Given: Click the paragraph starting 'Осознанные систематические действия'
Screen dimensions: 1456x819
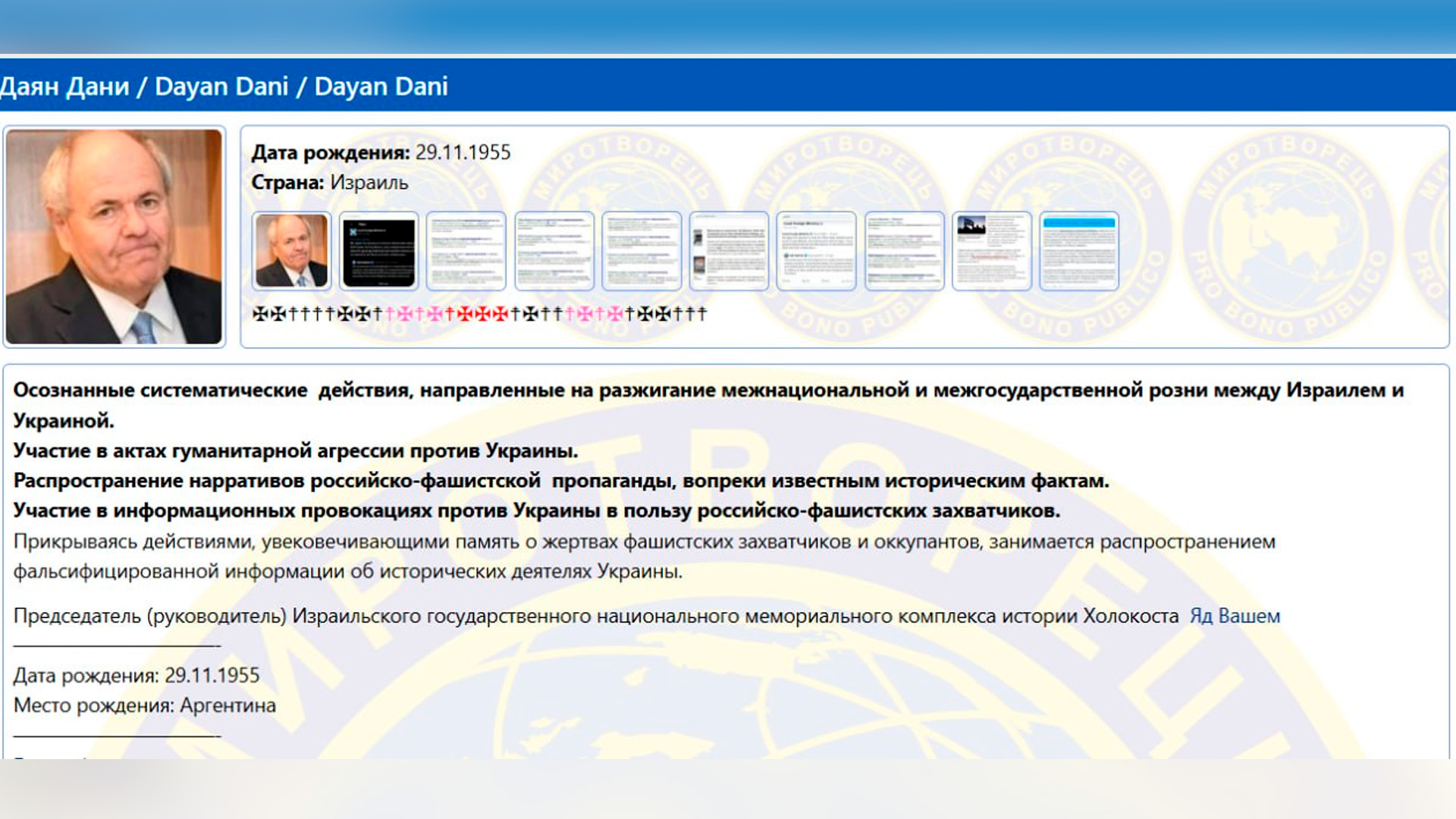Looking at the screenshot, I should click(x=709, y=405).
